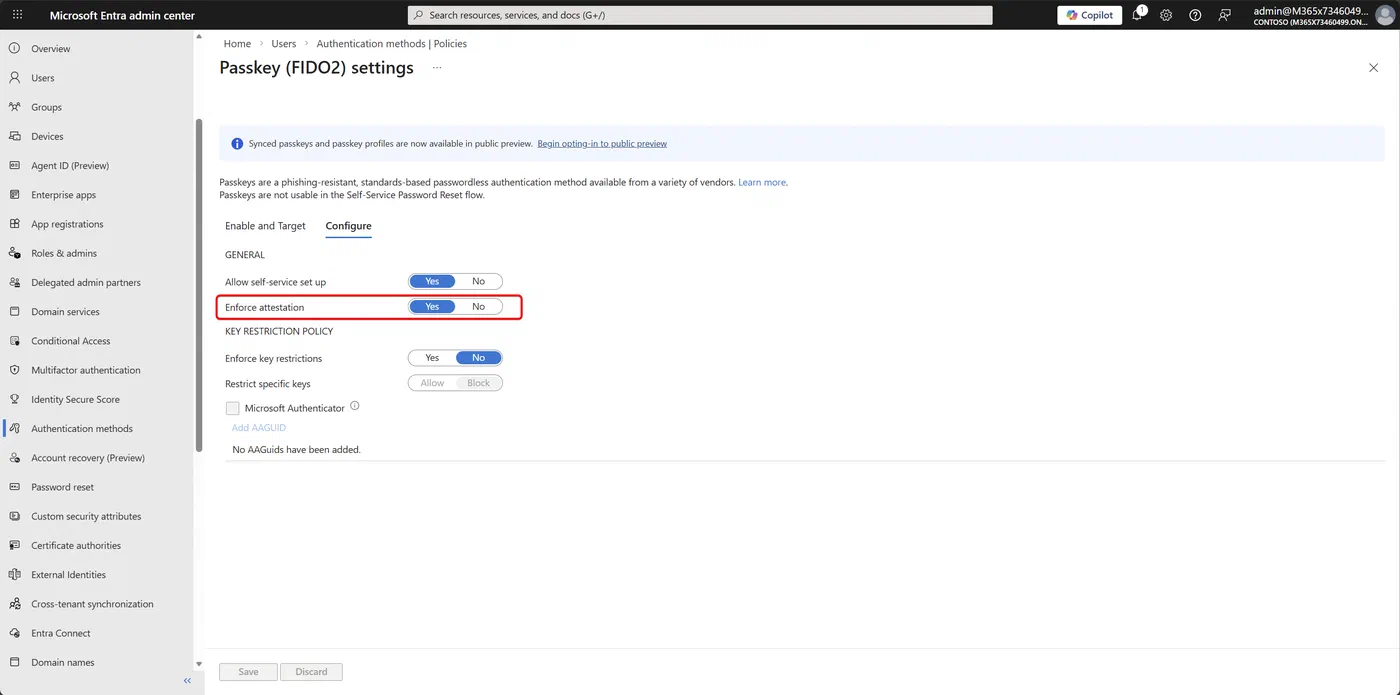Click the Certificate authorities sidebar icon

point(14,545)
